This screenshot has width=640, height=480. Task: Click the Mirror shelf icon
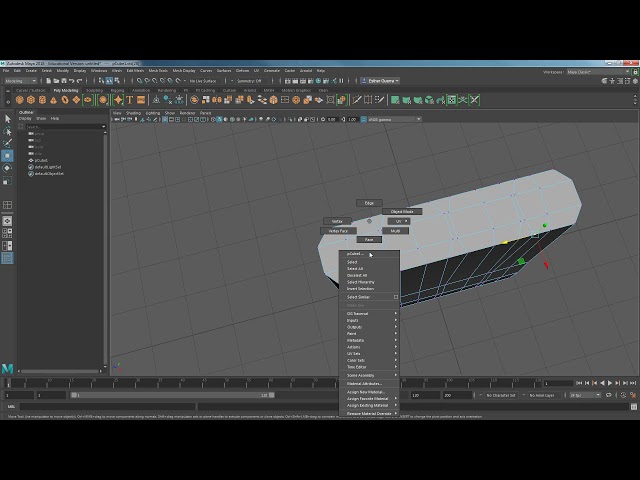click(x=217, y=100)
